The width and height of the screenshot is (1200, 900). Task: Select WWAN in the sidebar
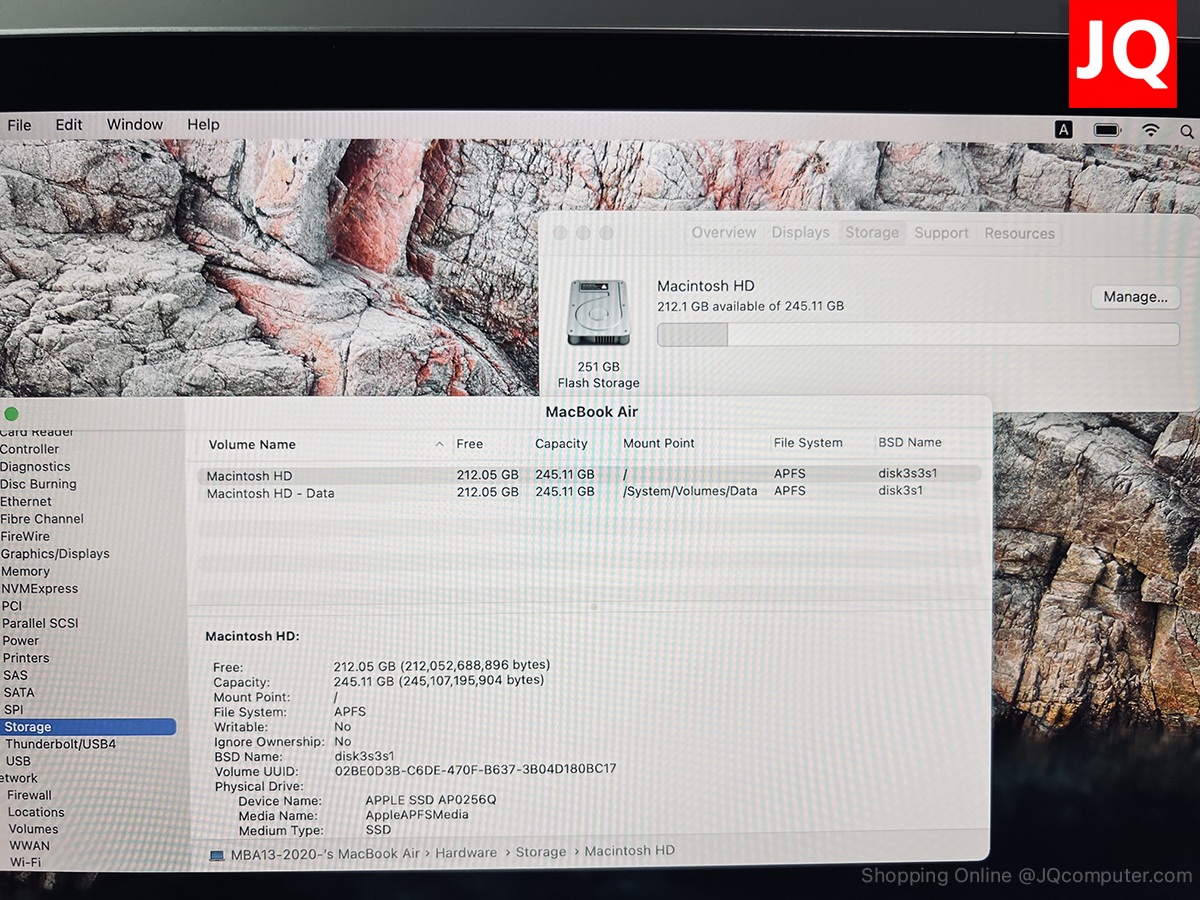click(29, 846)
